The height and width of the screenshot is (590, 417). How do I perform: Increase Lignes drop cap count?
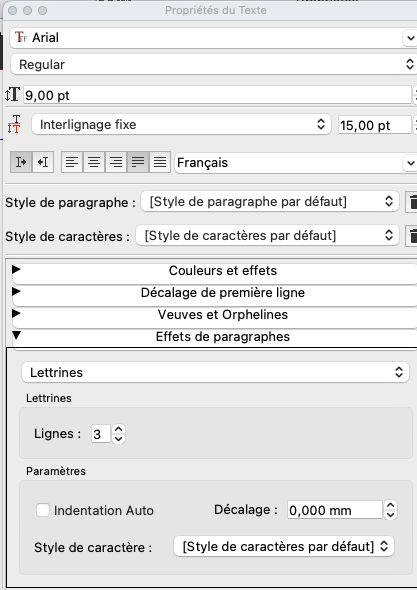[119, 429]
